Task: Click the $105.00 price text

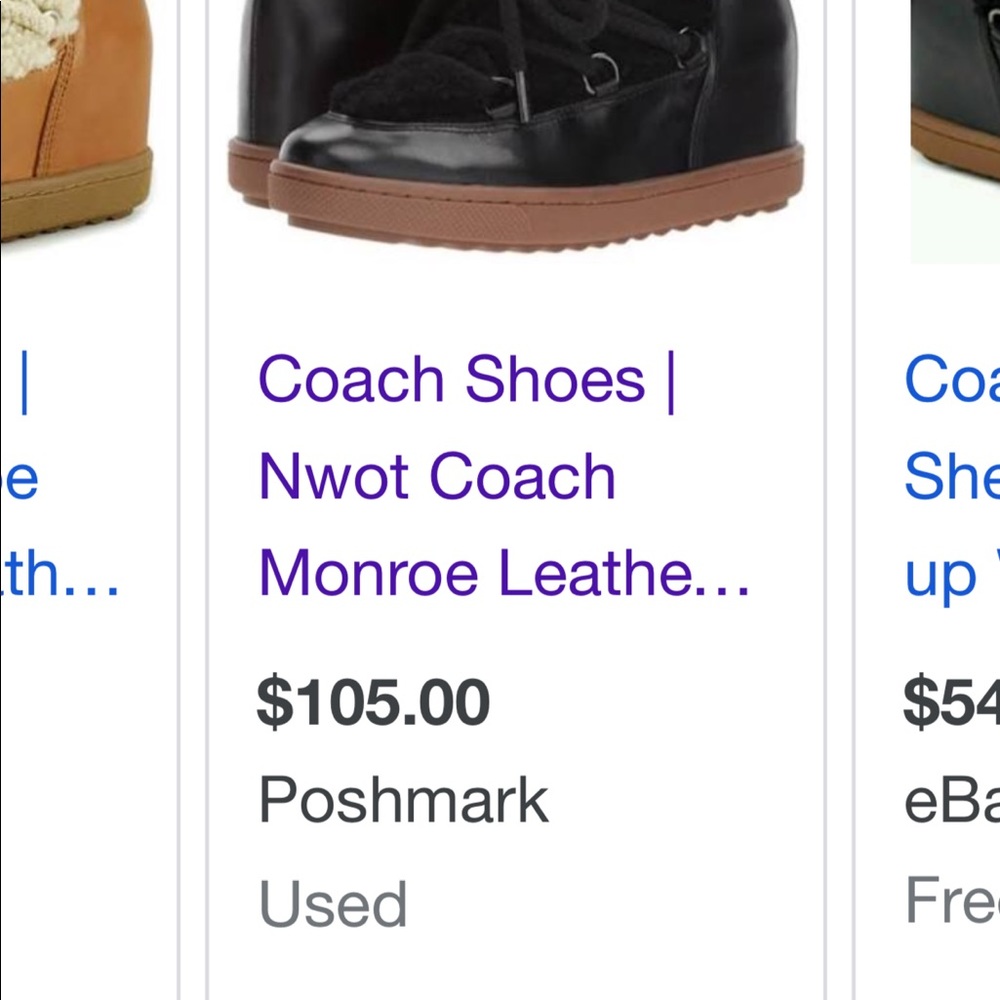Action: tap(372, 702)
